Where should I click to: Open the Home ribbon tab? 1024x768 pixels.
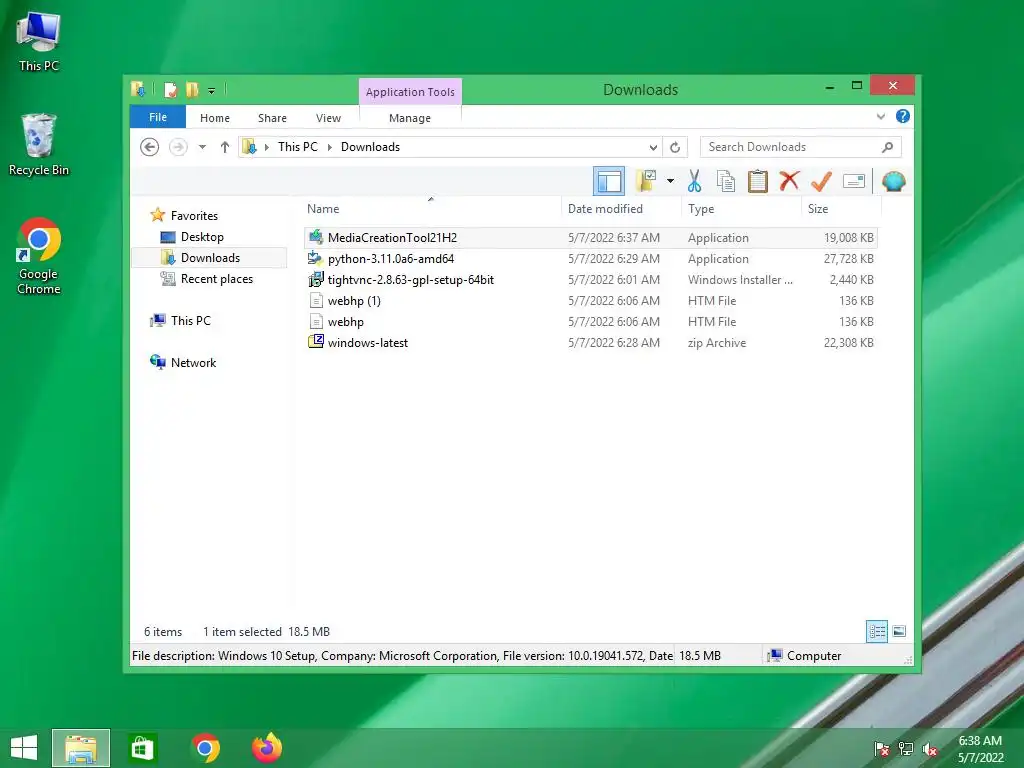[215, 118]
